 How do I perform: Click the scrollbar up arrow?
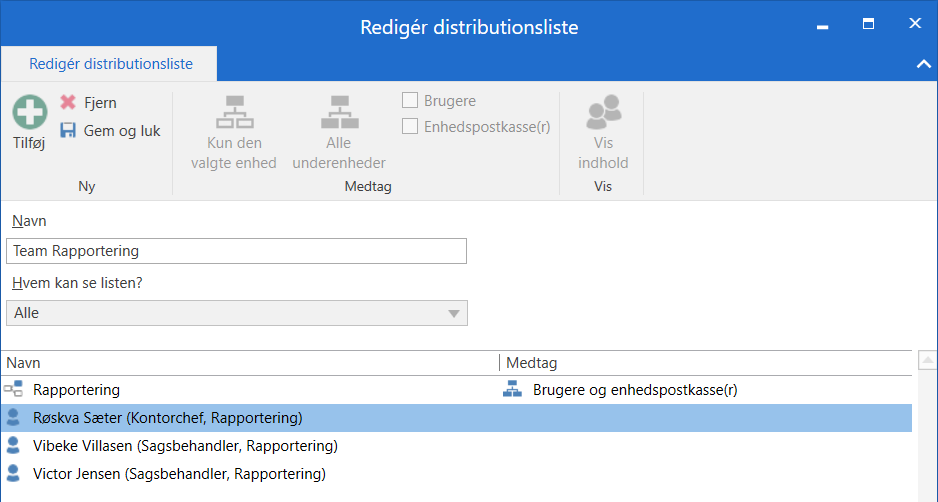tap(927, 360)
